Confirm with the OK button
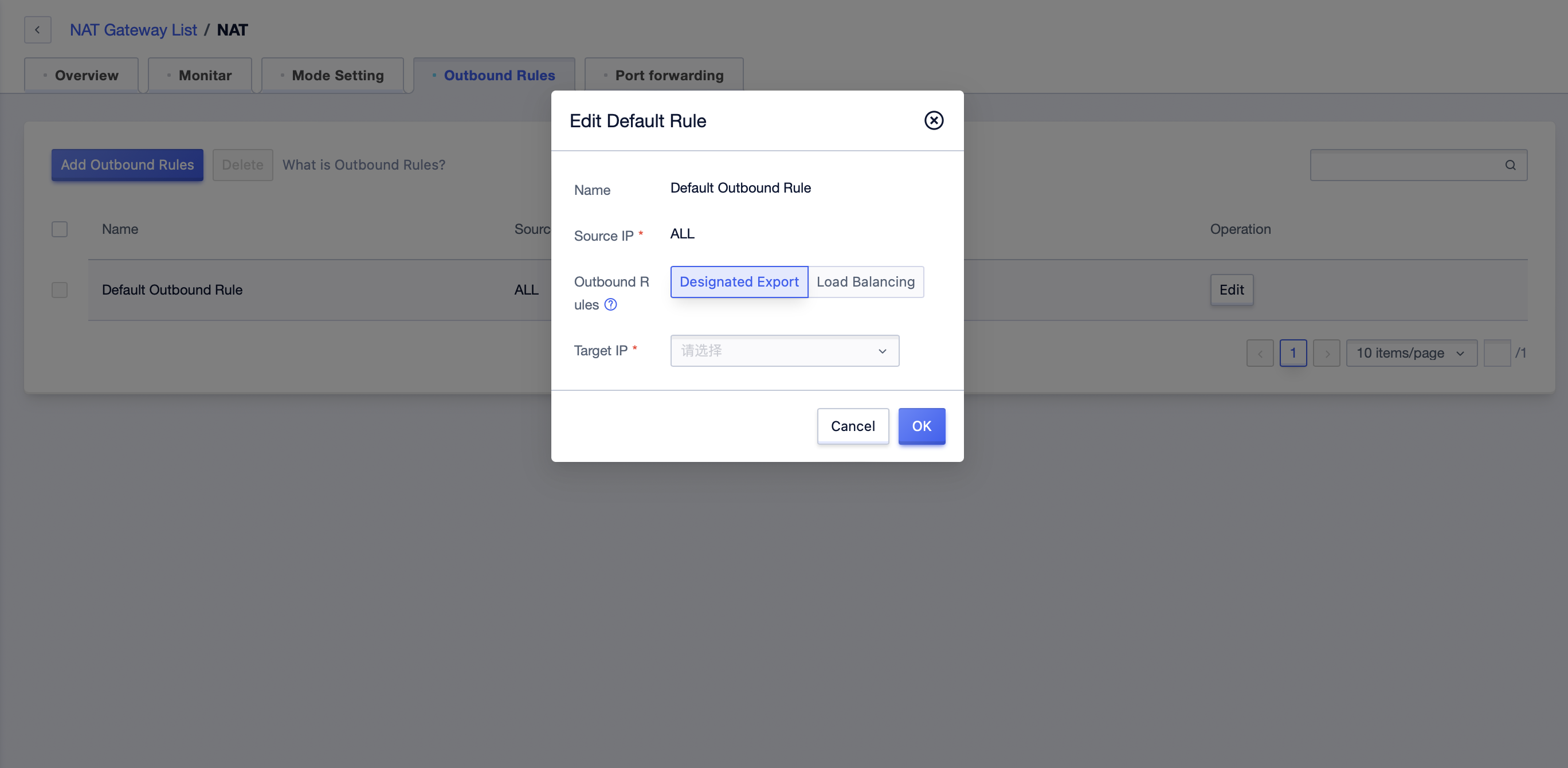 [922, 426]
